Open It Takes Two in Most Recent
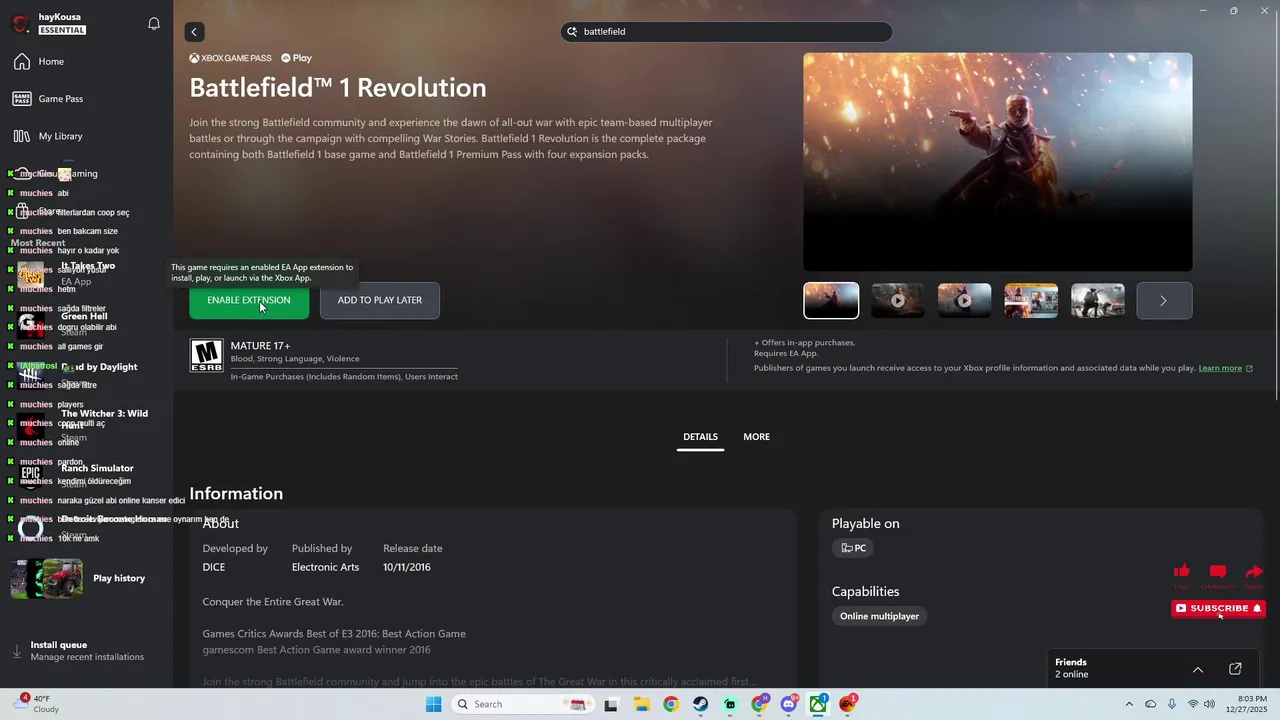Image resolution: width=1280 pixels, height=720 pixels. [x=86, y=273]
